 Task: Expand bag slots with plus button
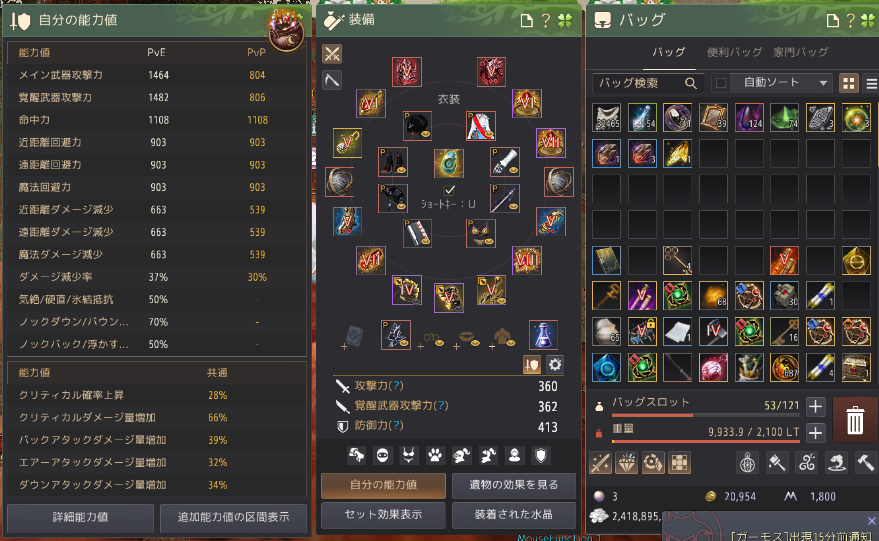point(816,406)
